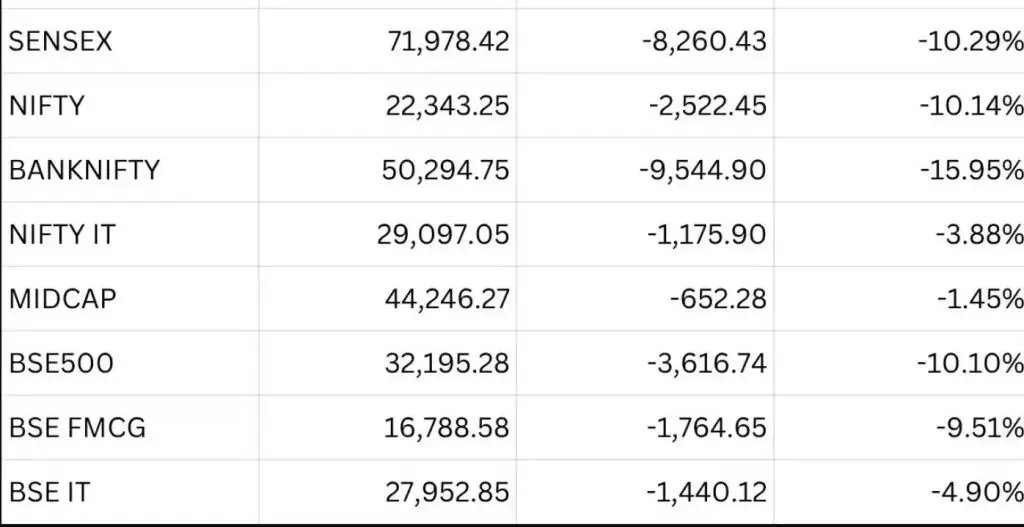The height and width of the screenshot is (527, 1024).
Task: Select the SENSEX name cell
Action: (x=61, y=42)
